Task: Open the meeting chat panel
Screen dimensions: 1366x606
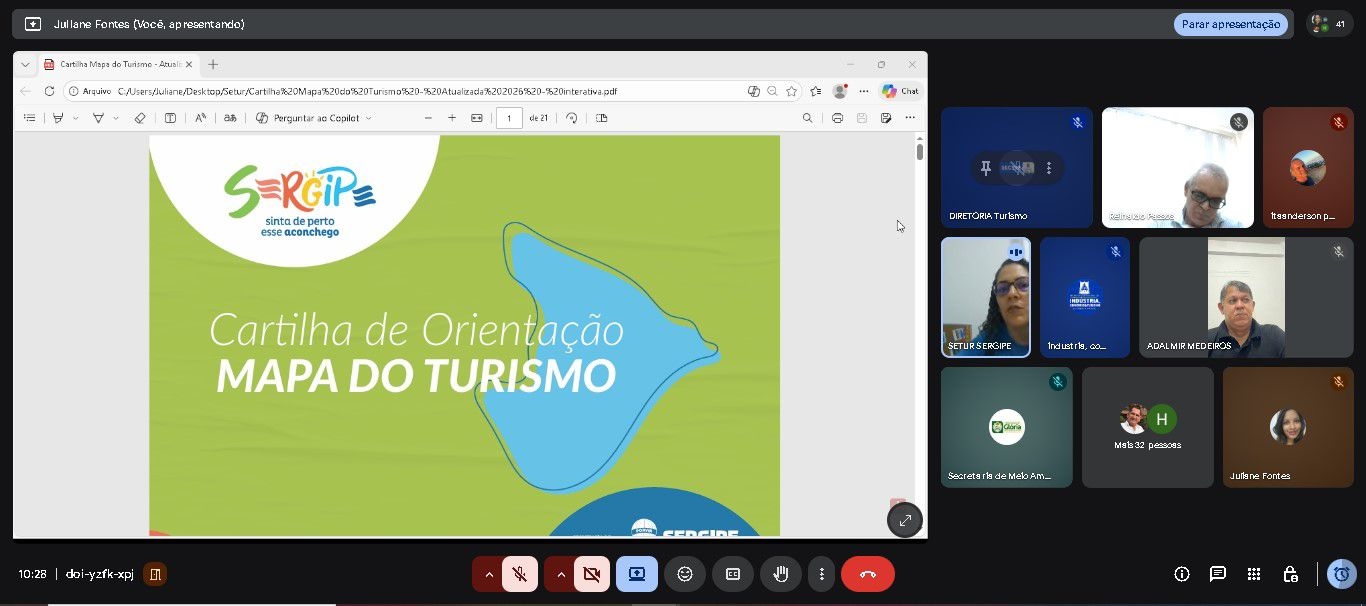Action: pos(1217,574)
